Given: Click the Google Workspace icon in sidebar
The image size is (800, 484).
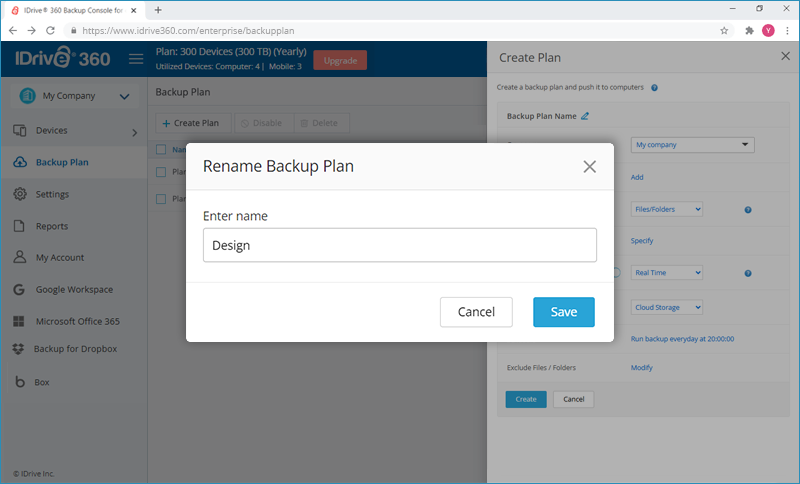Looking at the screenshot, I should pyautogui.click(x=19, y=290).
